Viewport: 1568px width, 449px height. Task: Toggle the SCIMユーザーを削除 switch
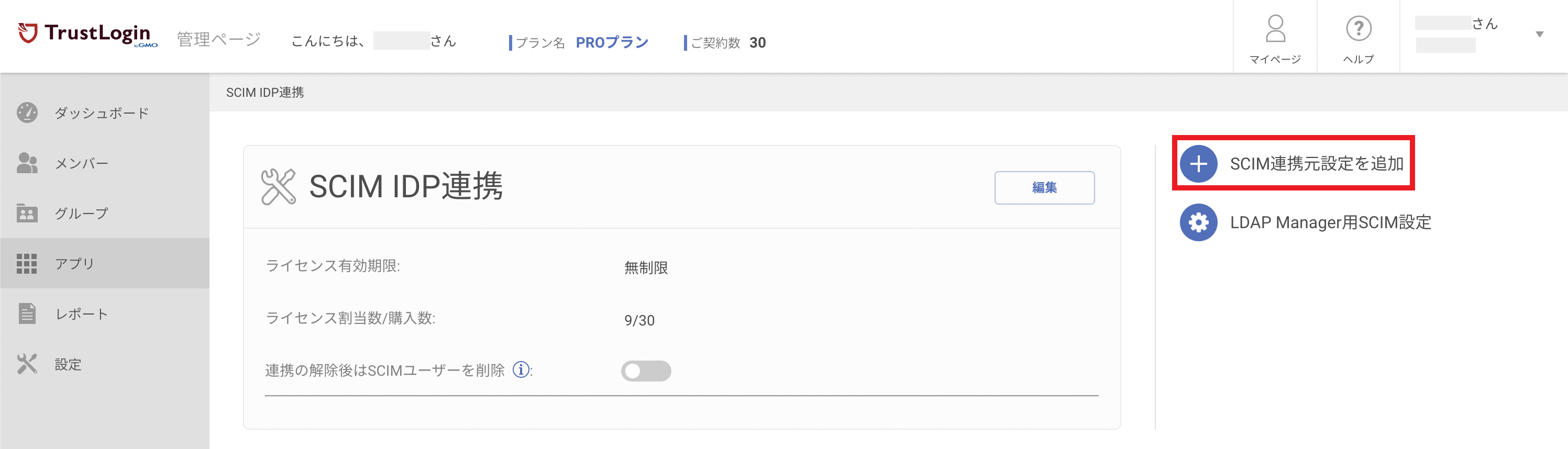point(645,371)
